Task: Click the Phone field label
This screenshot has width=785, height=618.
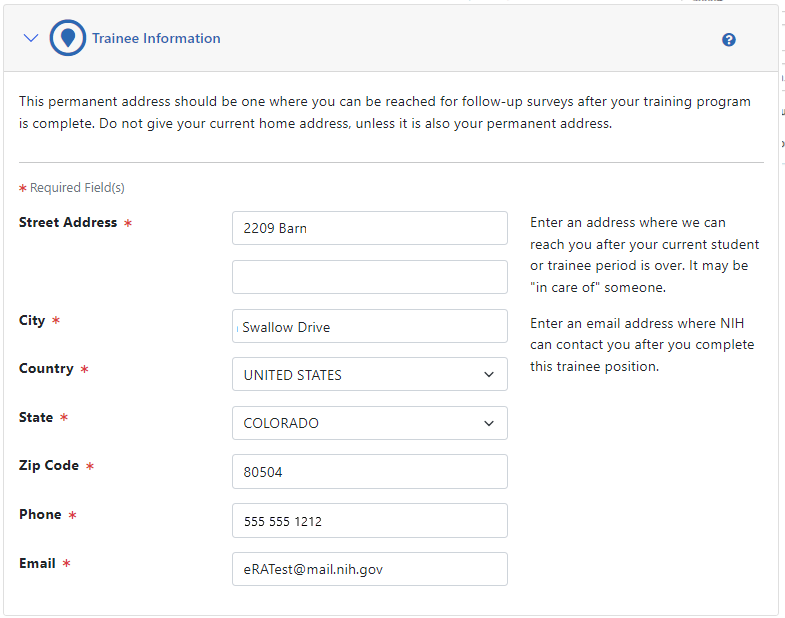Action: (40, 514)
